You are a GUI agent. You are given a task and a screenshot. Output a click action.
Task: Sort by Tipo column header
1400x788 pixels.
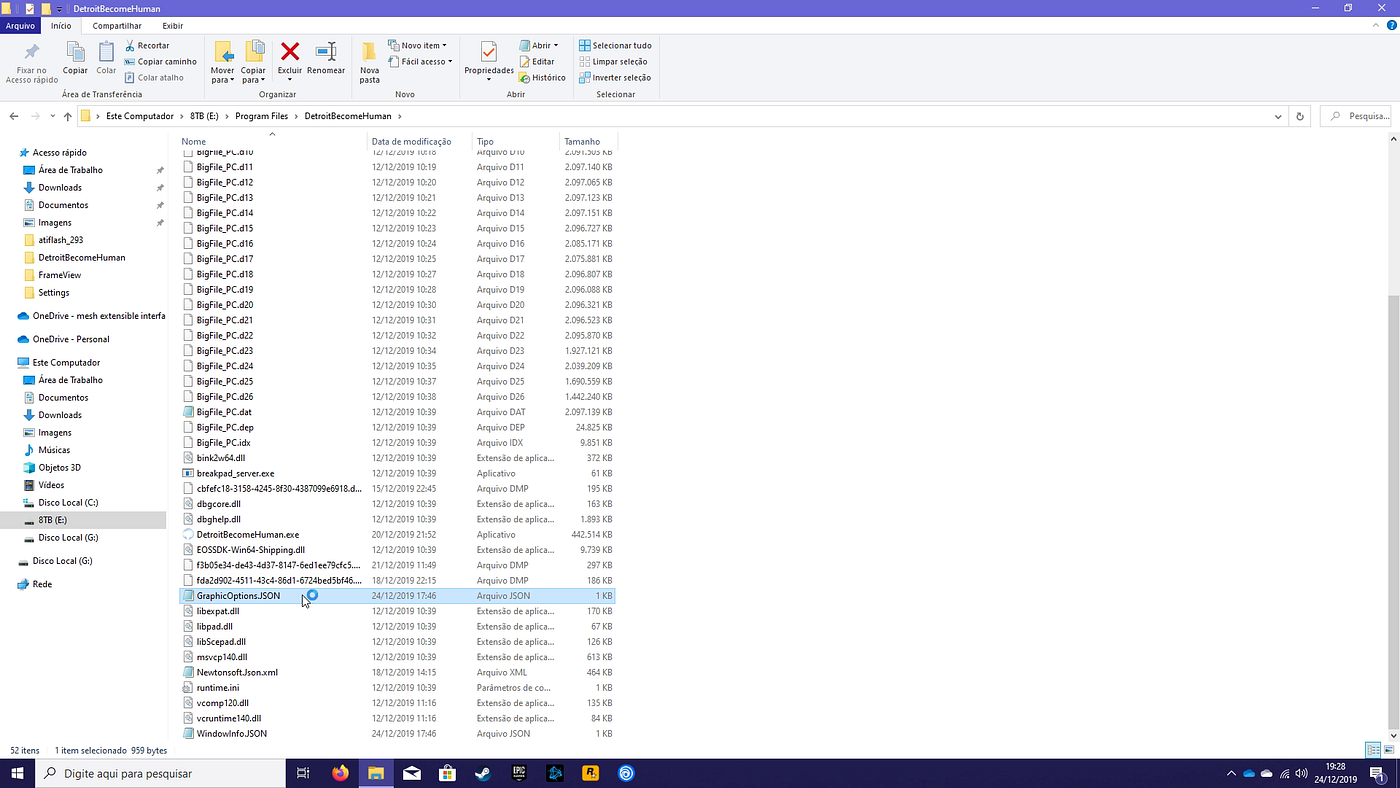(516, 141)
